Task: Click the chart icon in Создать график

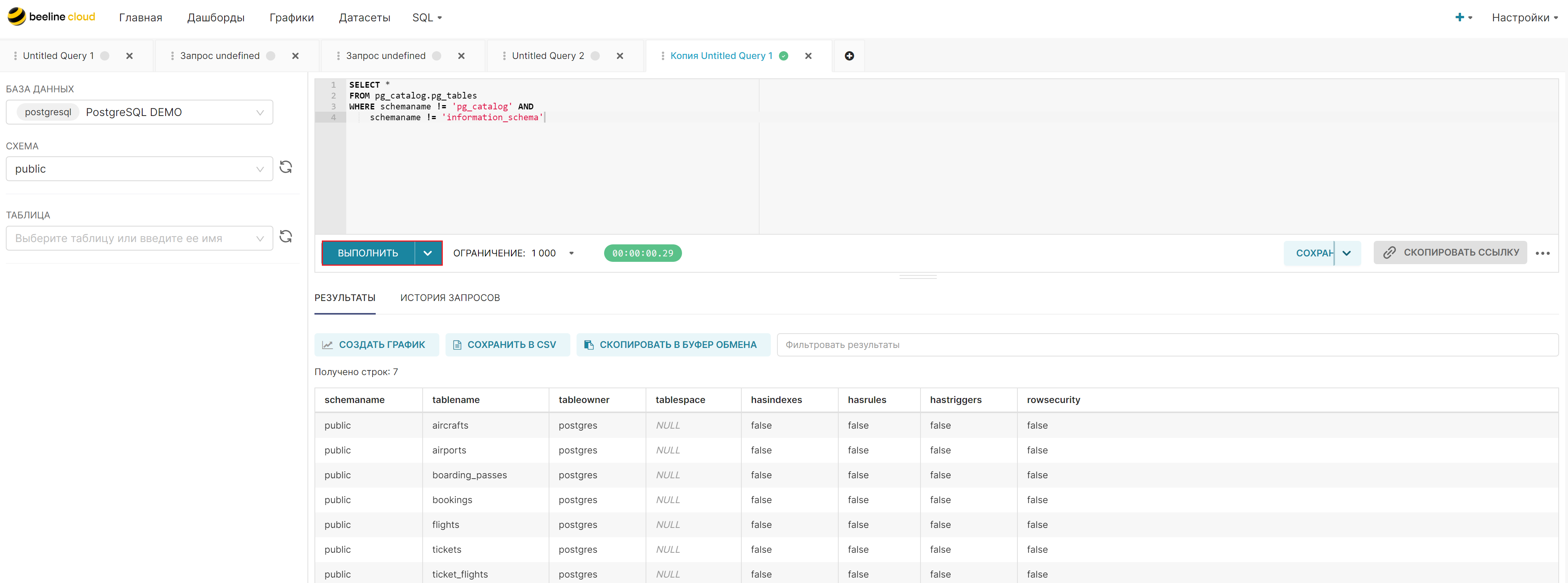Action: 328,345
